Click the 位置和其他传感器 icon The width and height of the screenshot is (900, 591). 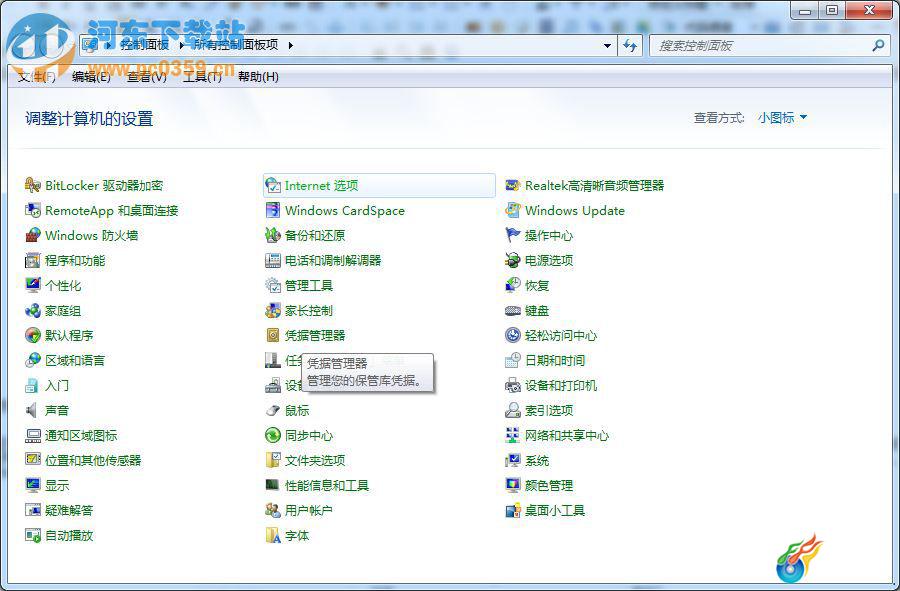click(x=33, y=460)
